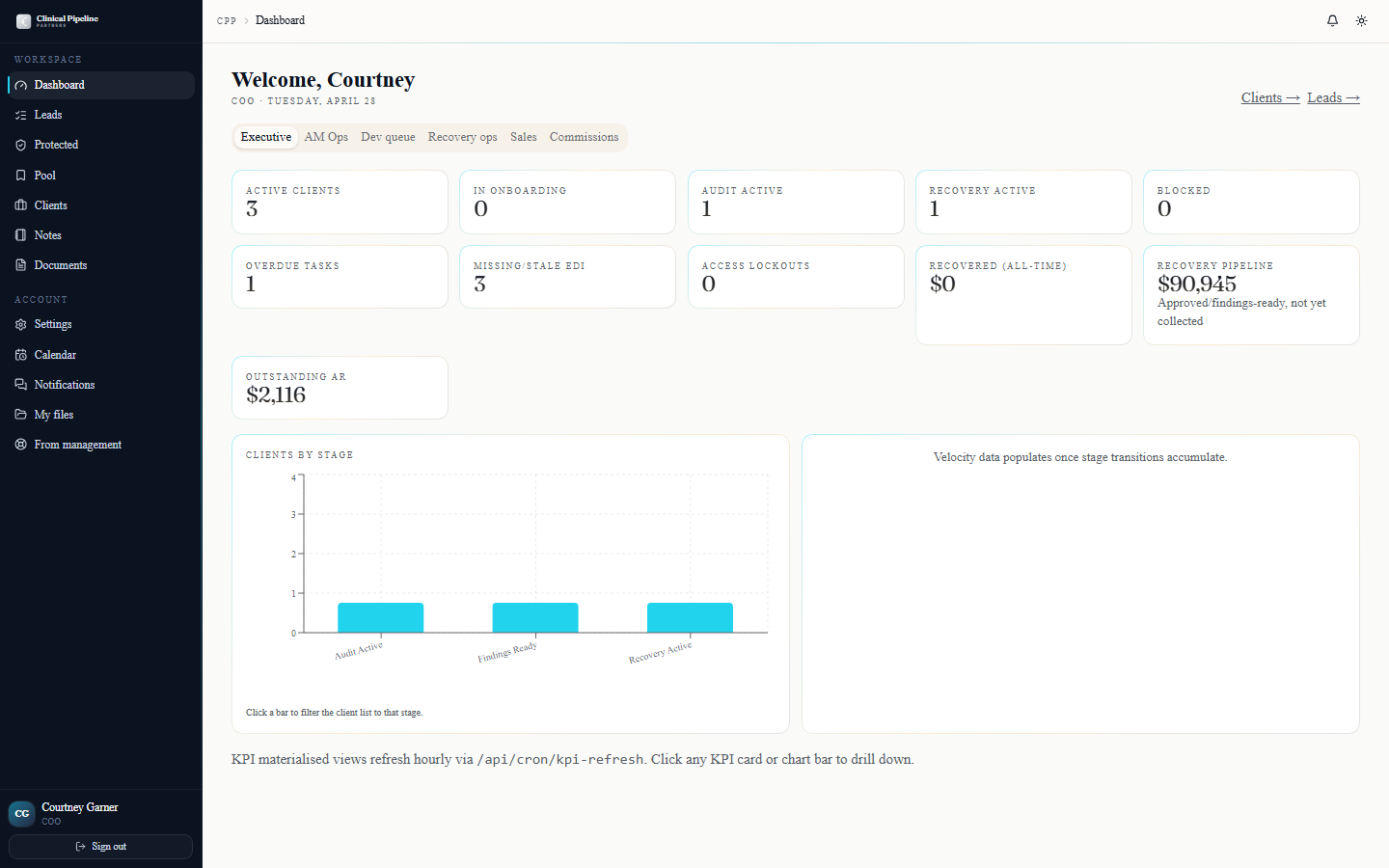The image size is (1389, 868).
Task: Open the Active Clients KPI card
Action: pyautogui.click(x=340, y=203)
